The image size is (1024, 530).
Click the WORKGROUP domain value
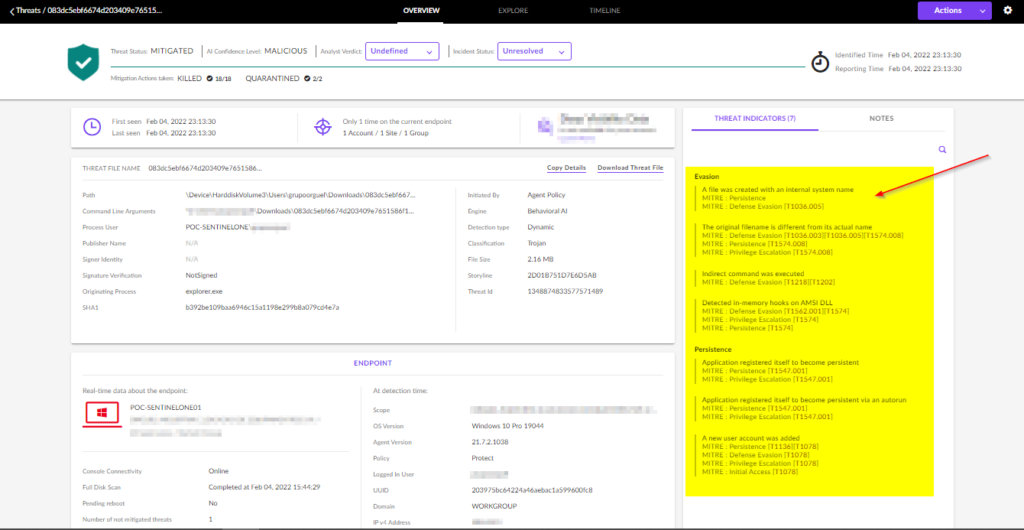coord(493,506)
